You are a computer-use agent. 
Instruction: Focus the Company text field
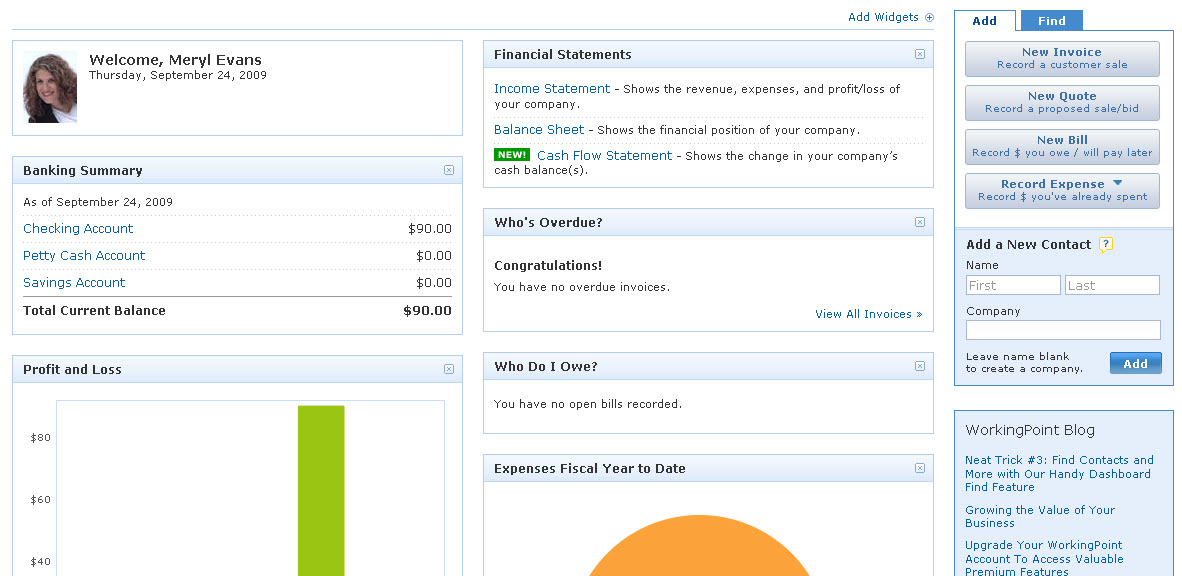(x=1063, y=330)
